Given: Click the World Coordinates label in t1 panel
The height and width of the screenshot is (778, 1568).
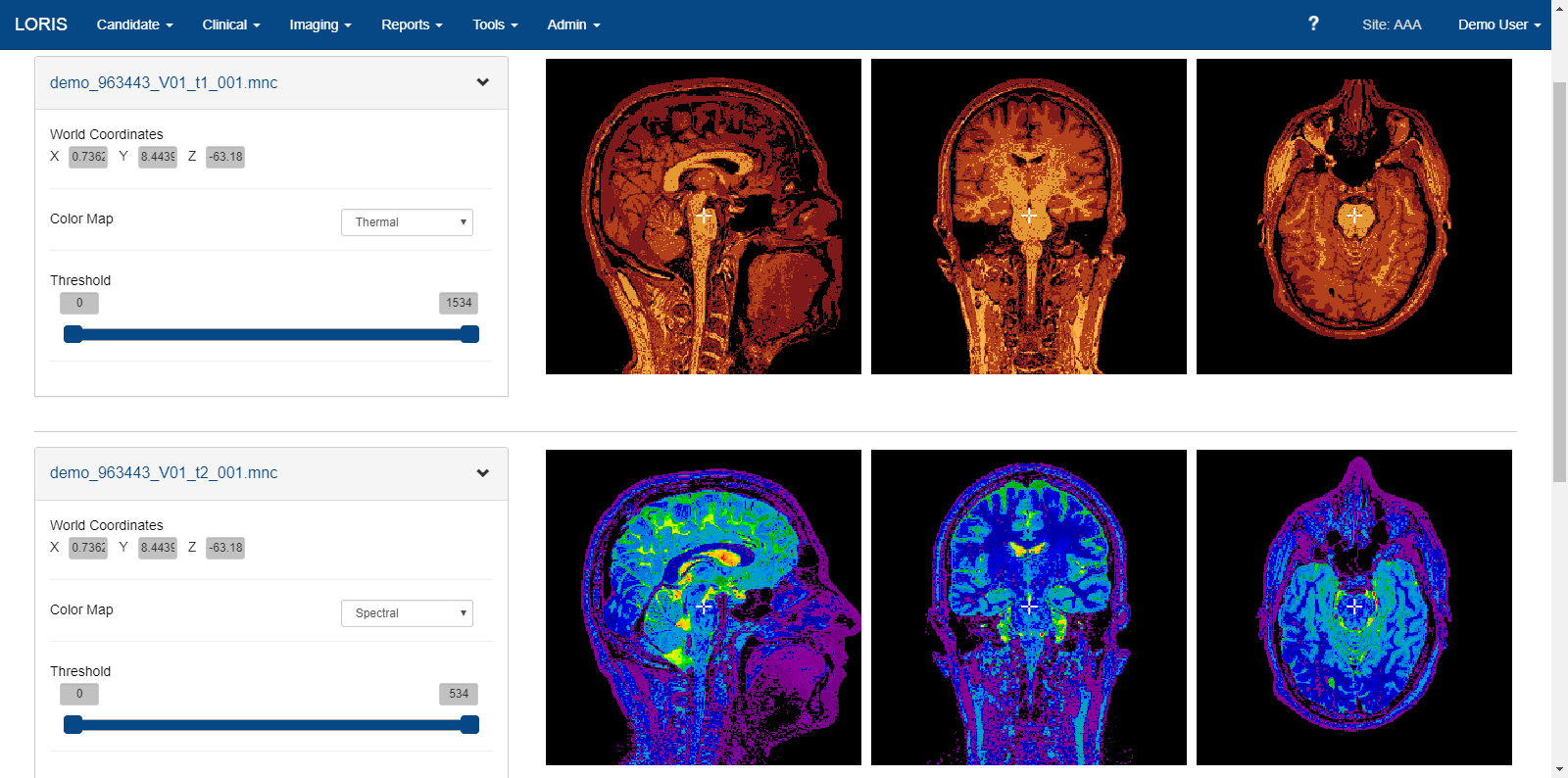Looking at the screenshot, I should (107, 134).
